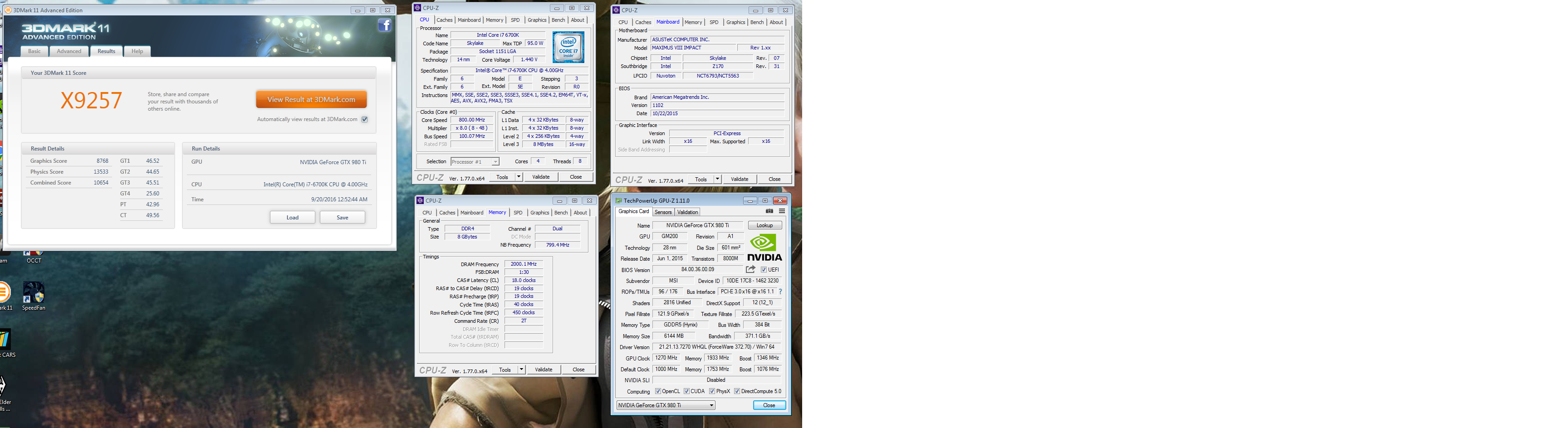Click the Facebook share icon in 3DMark 11

point(385,25)
